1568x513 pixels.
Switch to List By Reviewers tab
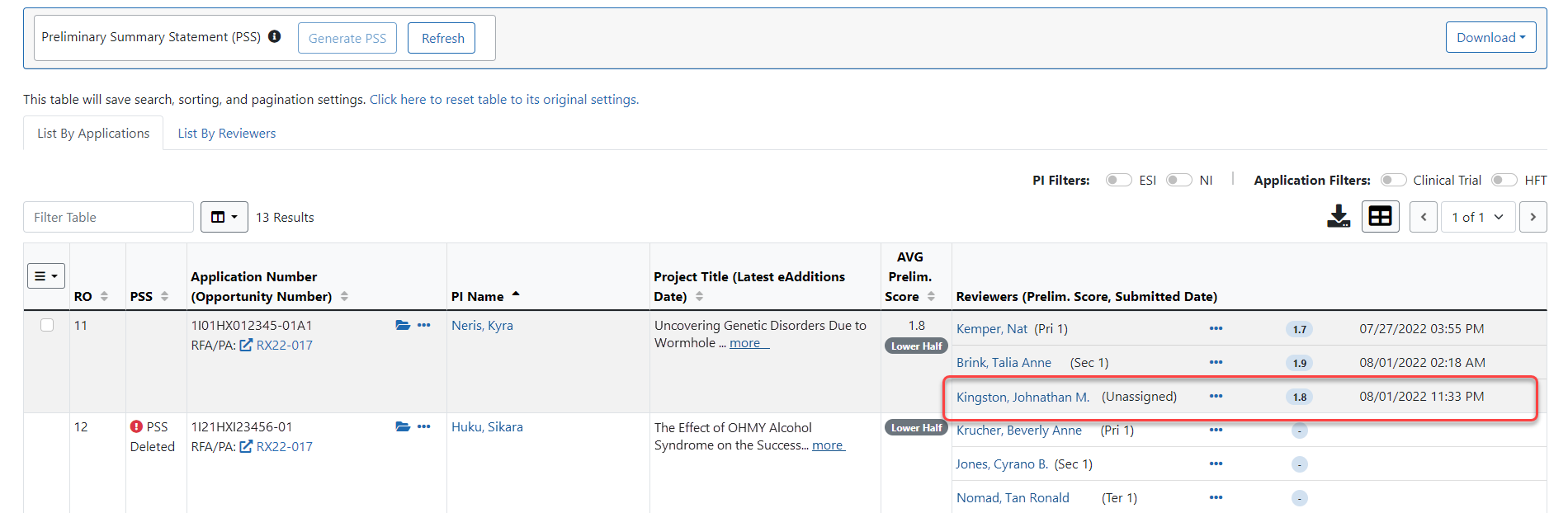[x=227, y=134]
